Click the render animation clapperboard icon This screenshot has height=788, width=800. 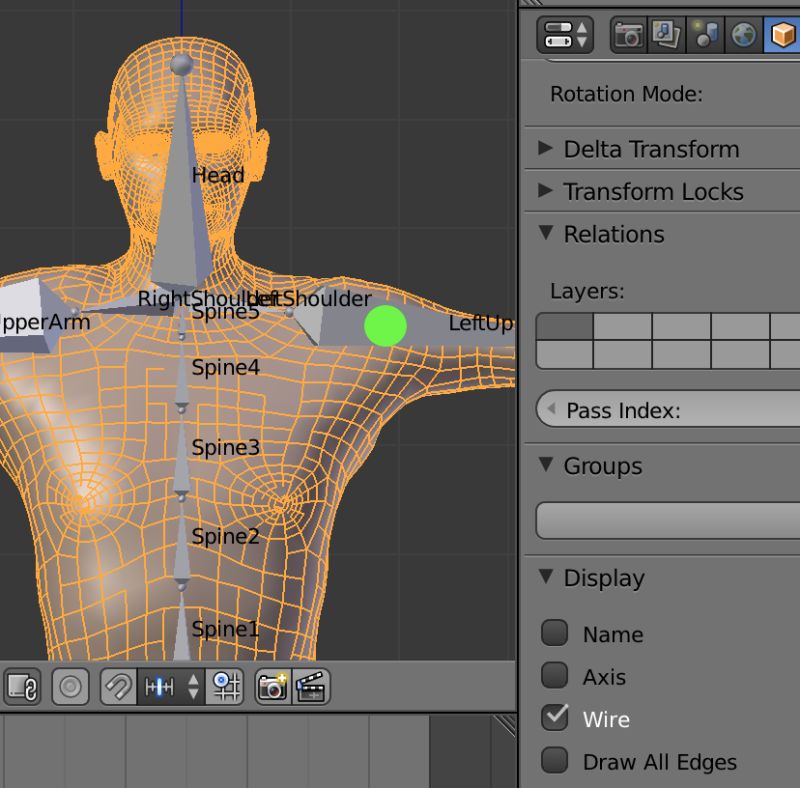click(312, 686)
